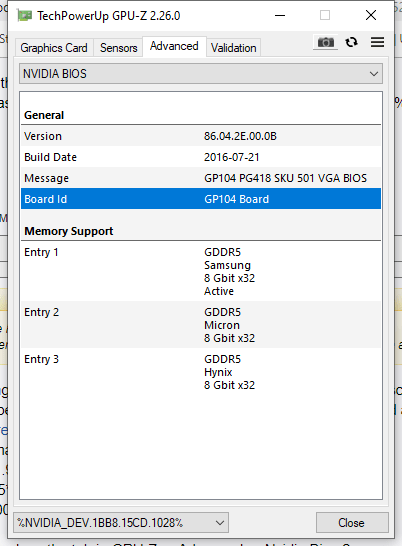402x546 pixels.
Task: Select the Advanced tab
Action: click(174, 46)
